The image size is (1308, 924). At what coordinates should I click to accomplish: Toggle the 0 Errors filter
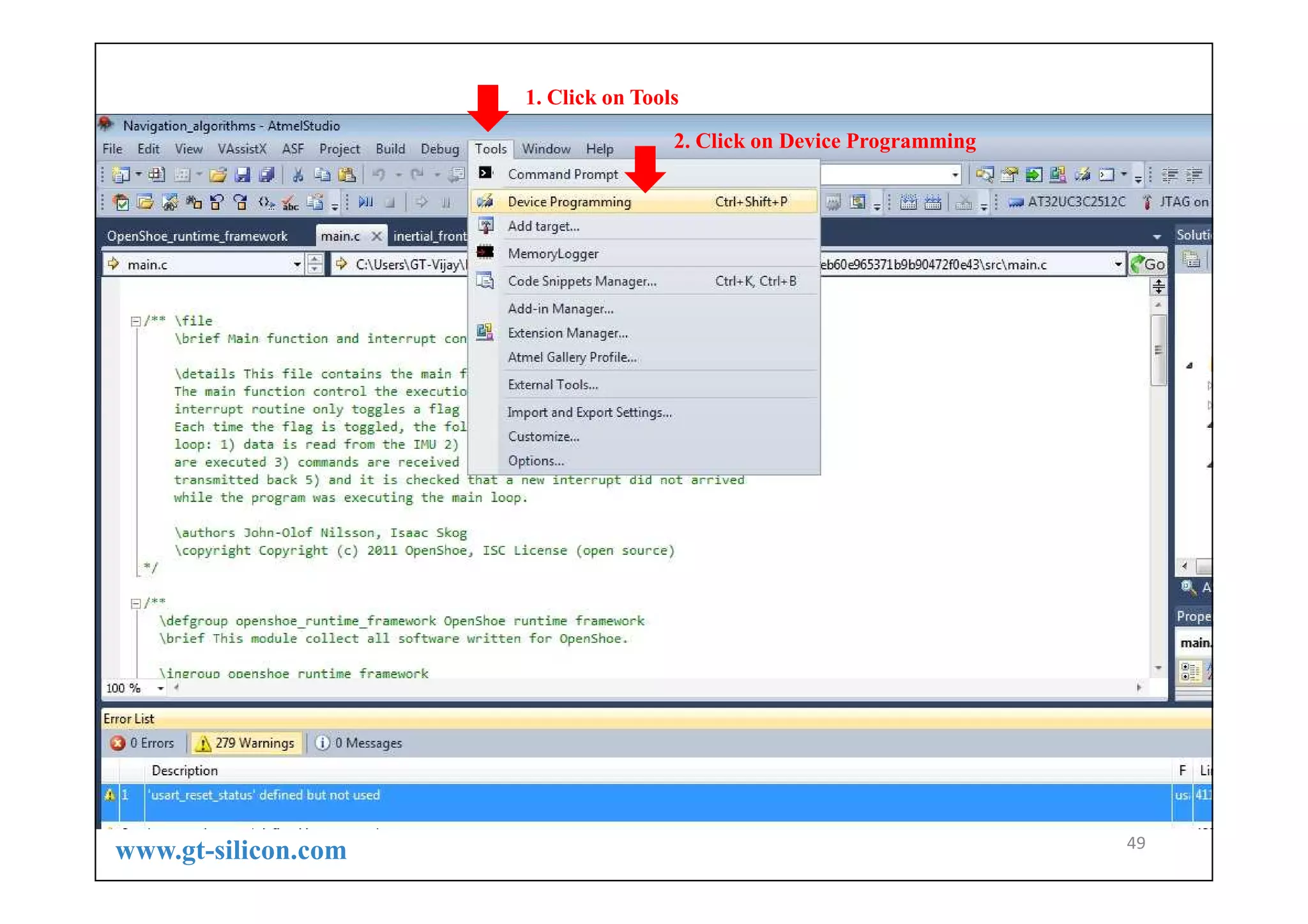click(x=142, y=743)
